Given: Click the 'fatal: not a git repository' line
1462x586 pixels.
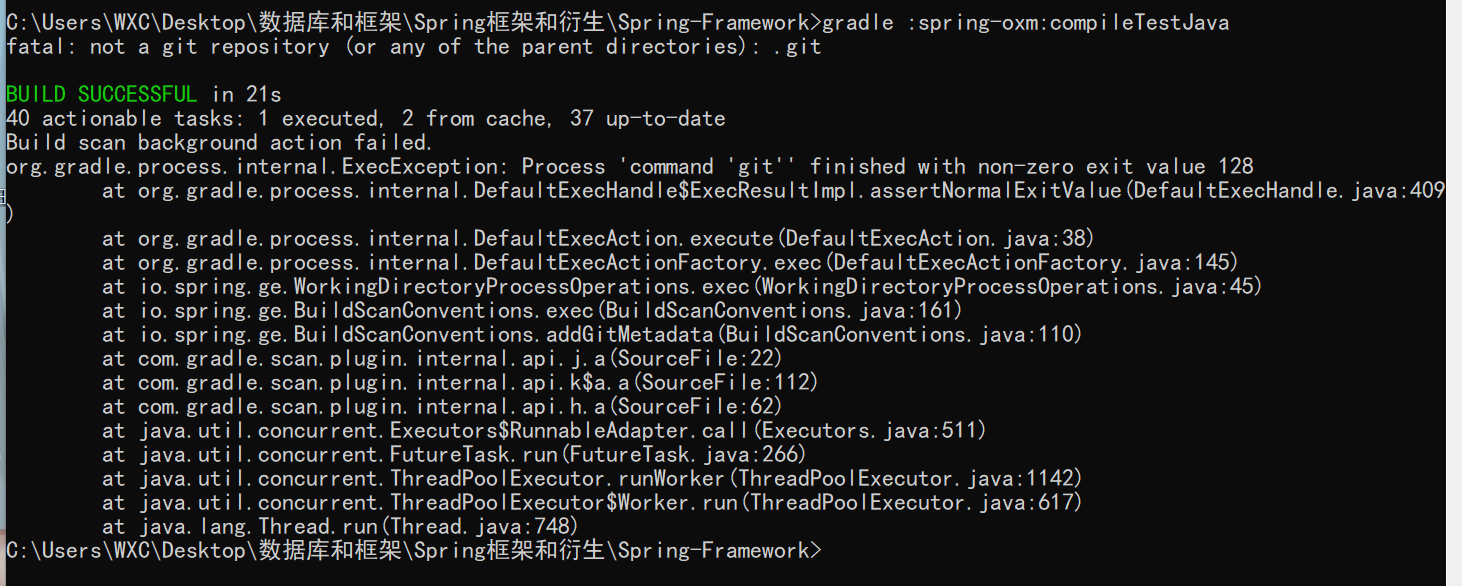Looking at the screenshot, I should coord(413,47).
